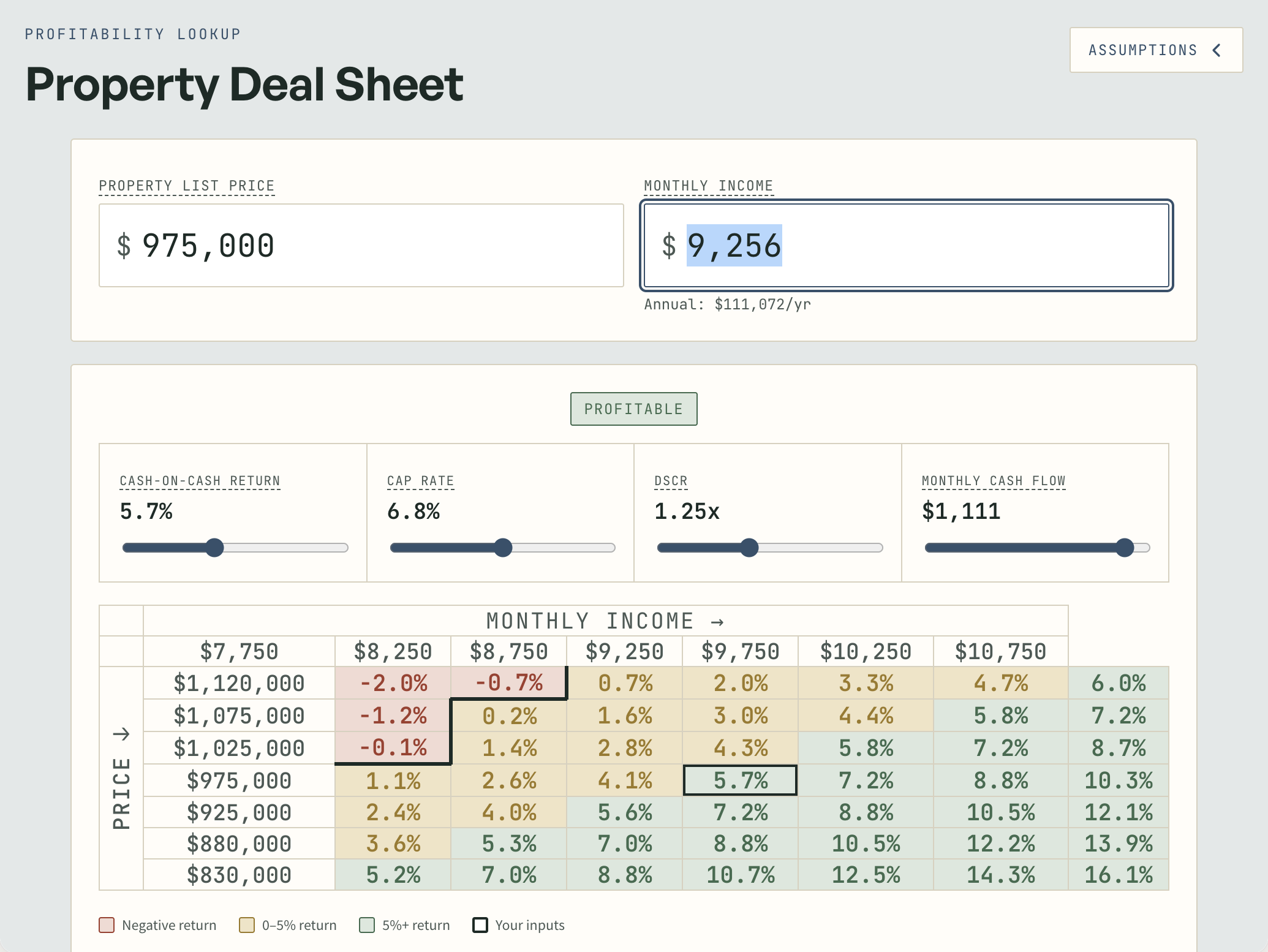Click the -1.2% negative return cell

[393, 716]
